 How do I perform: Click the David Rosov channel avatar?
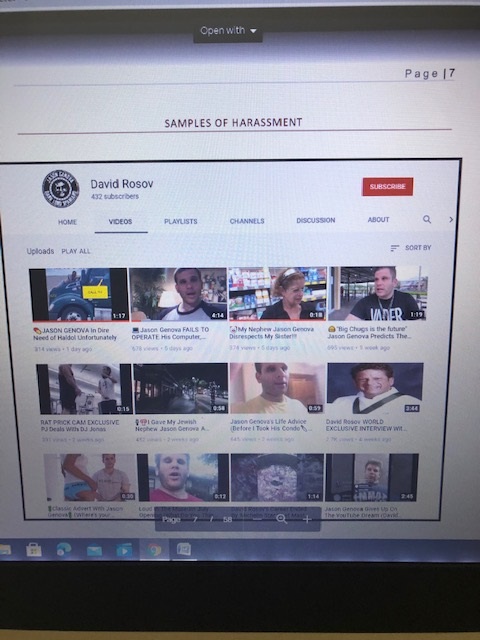click(x=60, y=189)
